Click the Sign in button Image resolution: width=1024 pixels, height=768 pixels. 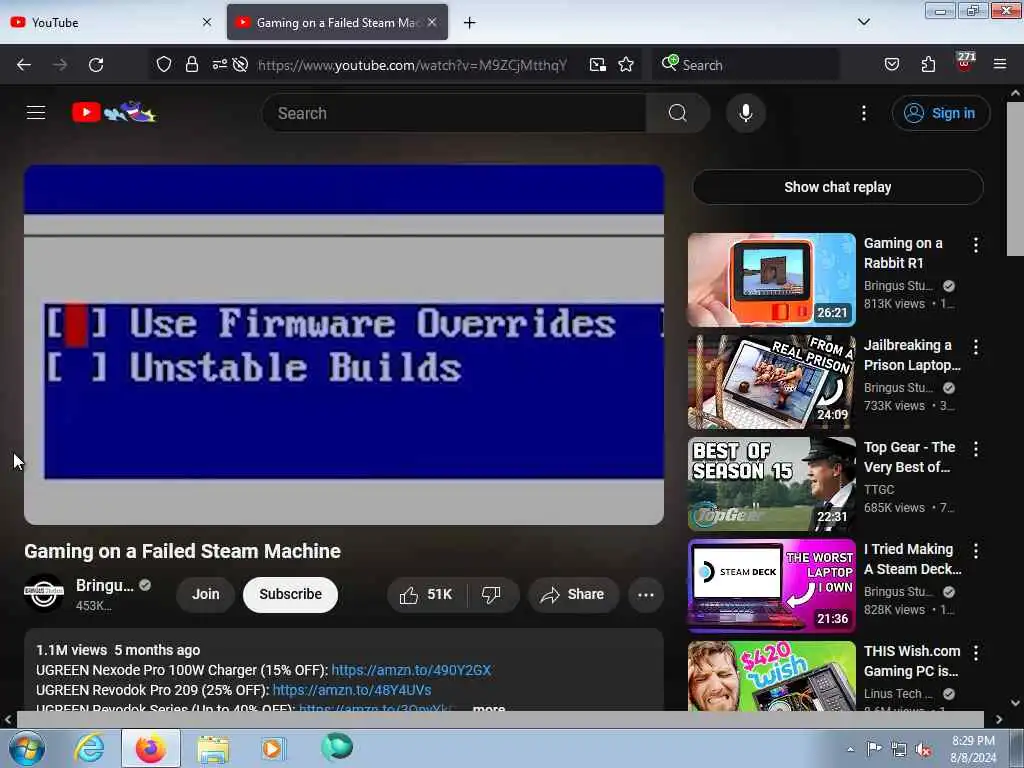click(x=941, y=113)
